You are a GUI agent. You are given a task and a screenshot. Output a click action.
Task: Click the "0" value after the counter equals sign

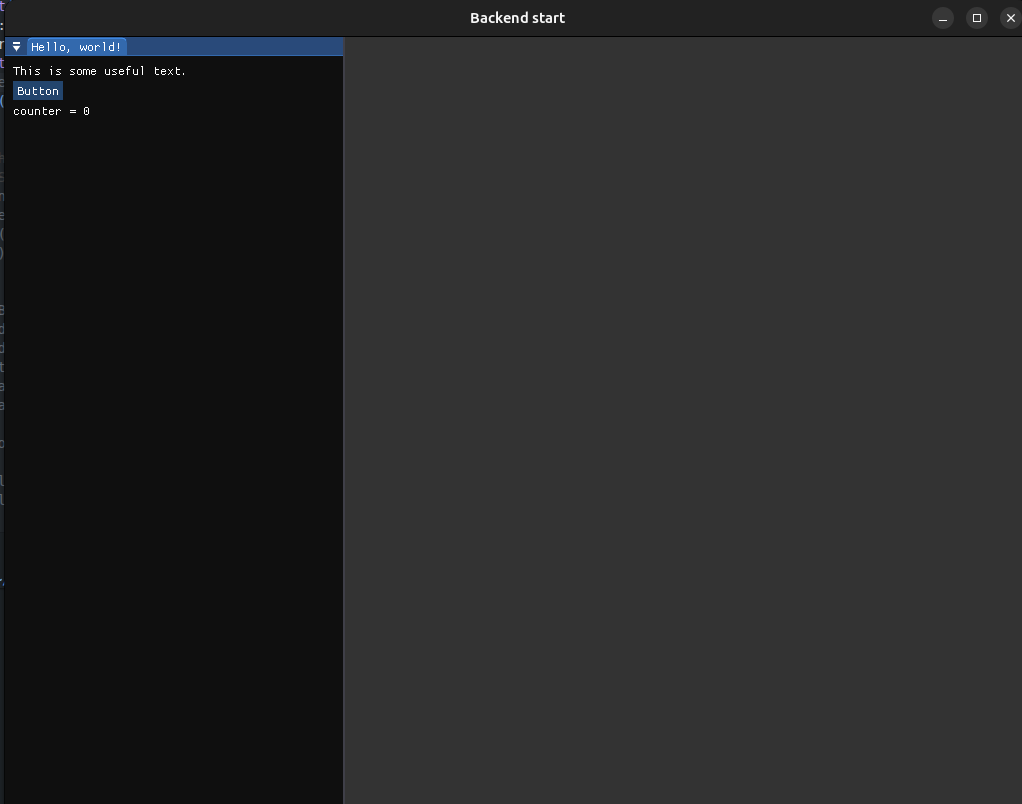(86, 111)
